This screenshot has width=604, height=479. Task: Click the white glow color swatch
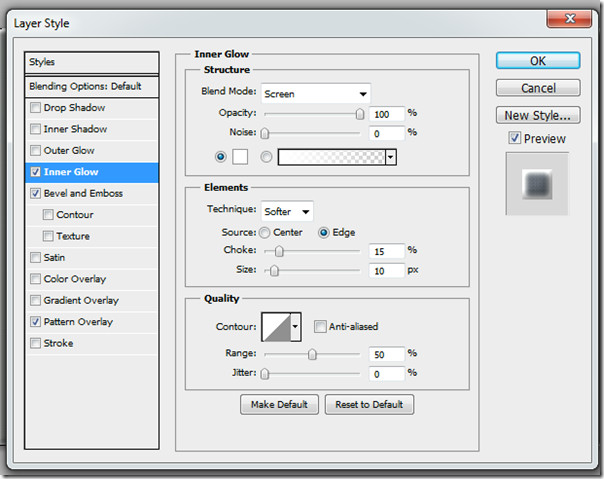[240, 157]
